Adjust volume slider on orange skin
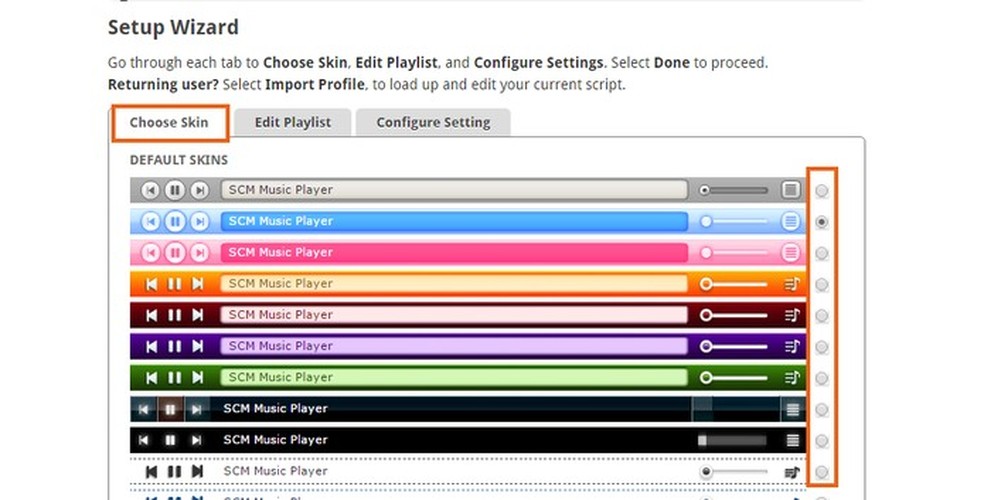 [734, 284]
